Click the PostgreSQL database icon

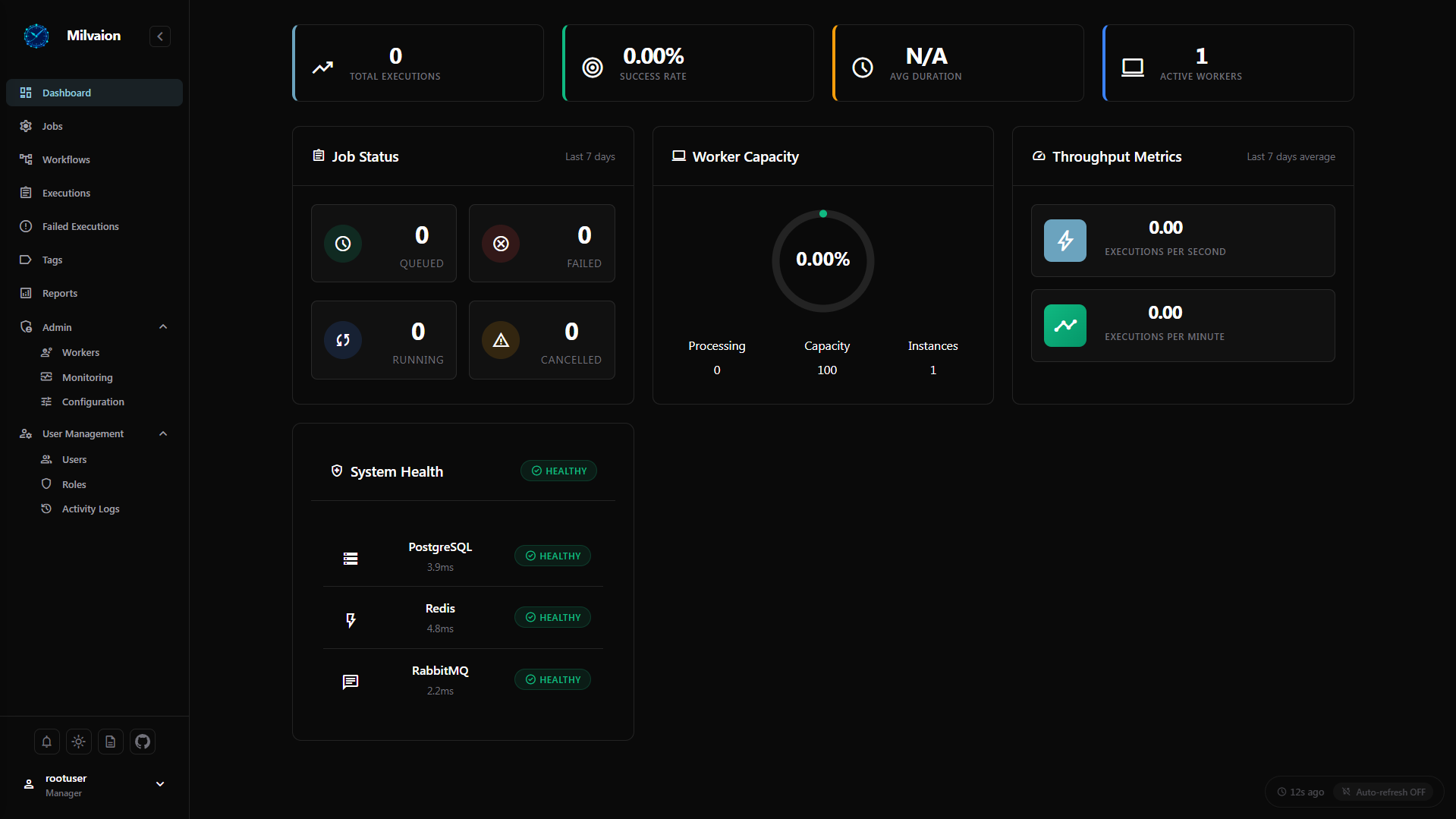click(351, 559)
